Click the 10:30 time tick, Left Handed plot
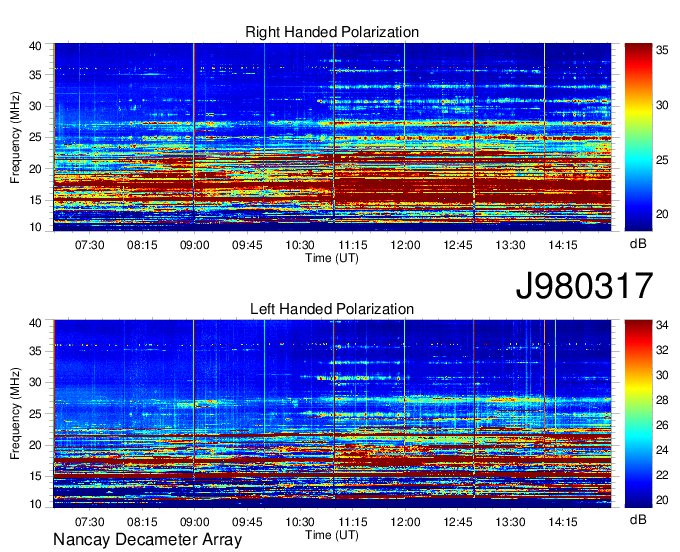680x552 pixels. (300, 522)
